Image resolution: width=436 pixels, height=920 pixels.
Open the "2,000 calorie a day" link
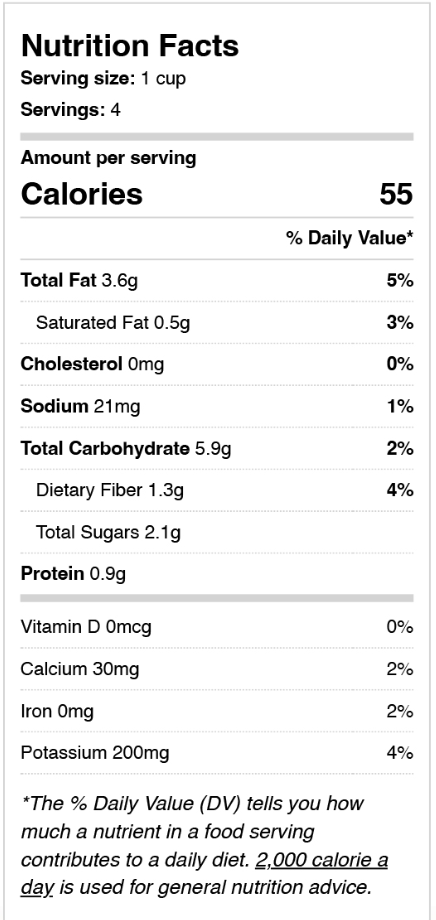pos(322,861)
